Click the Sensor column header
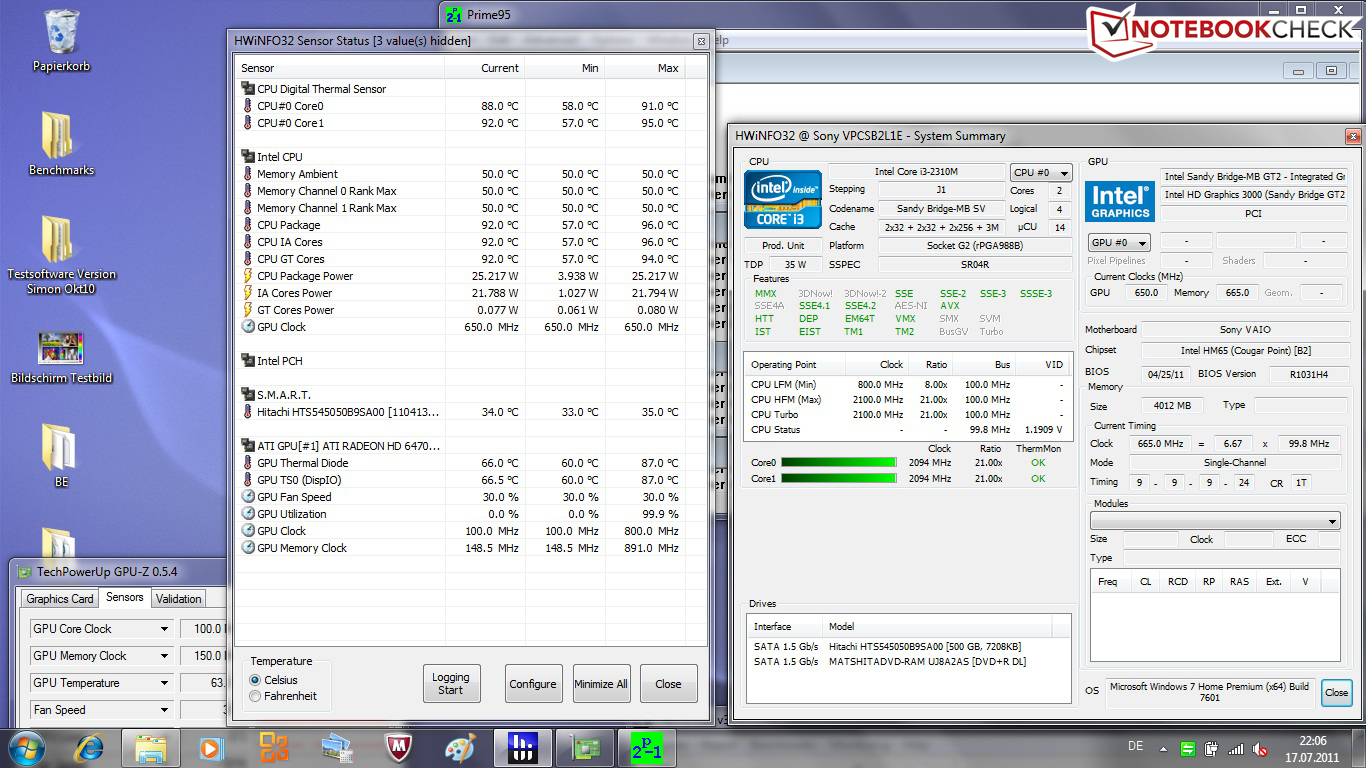This screenshot has height=768, width=1366. click(340, 68)
